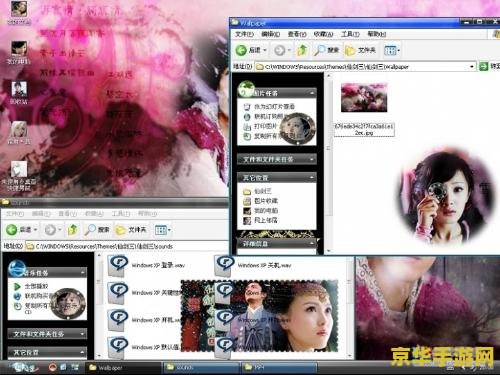The height and width of the screenshot is (375, 500).
Task: Open 查看(V) menu in sounds window
Action: coord(68,213)
